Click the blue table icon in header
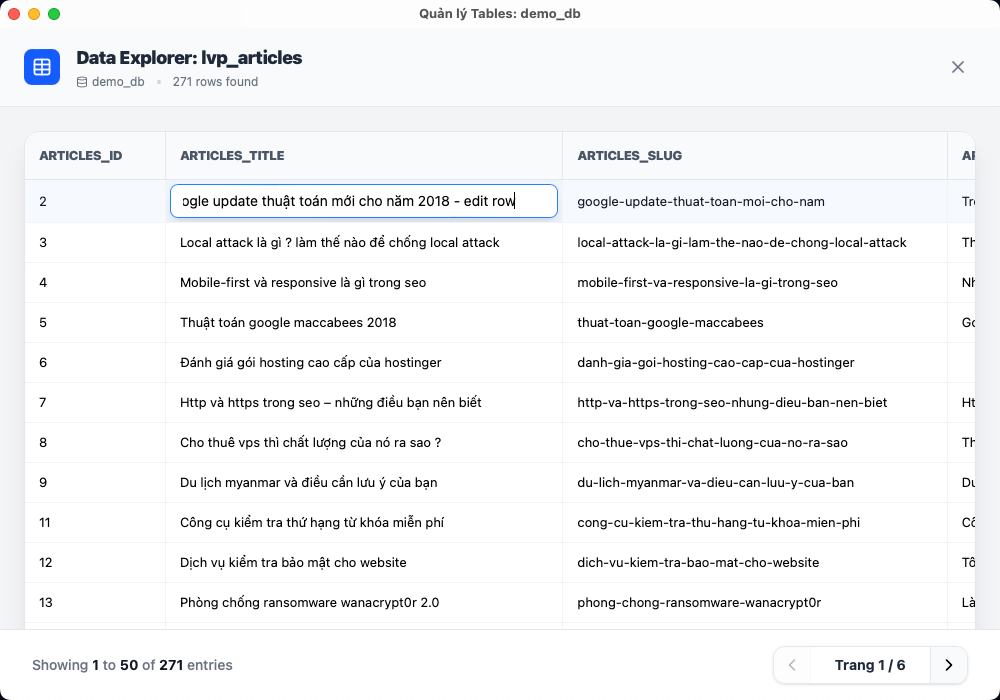Screen dimensions: 1000x700 click(42, 67)
